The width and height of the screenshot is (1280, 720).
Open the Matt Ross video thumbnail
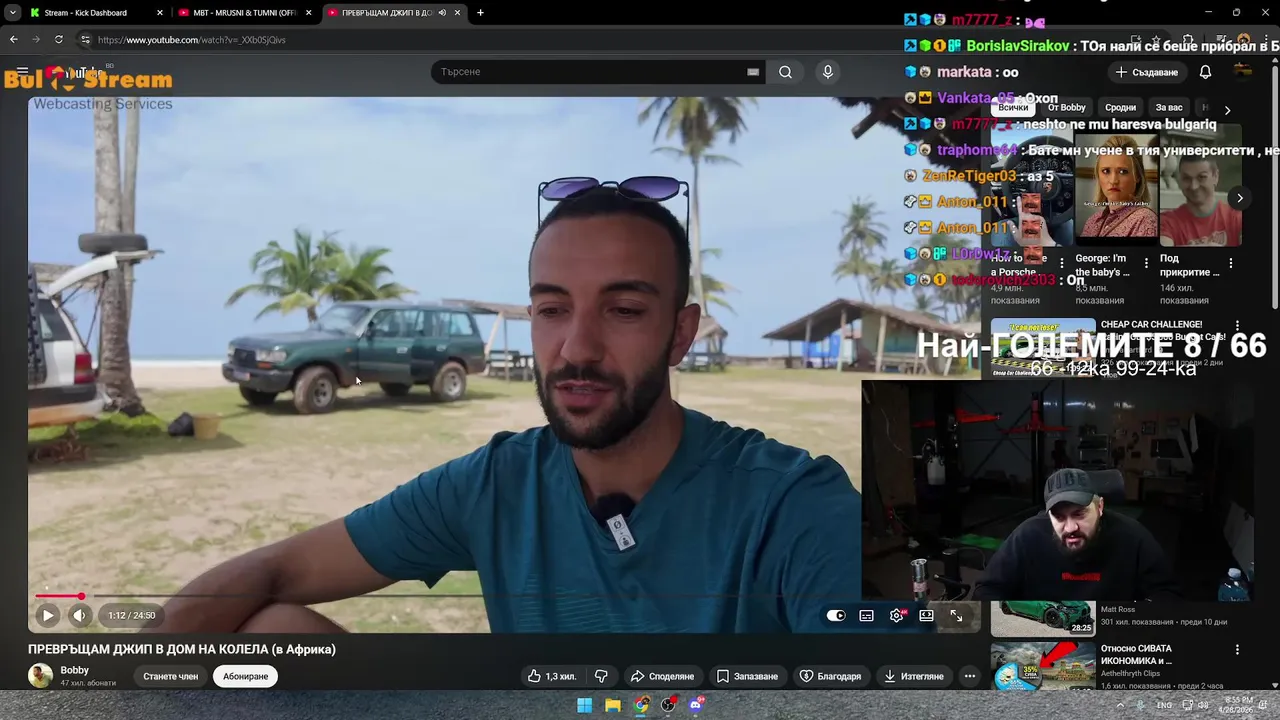pyautogui.click(x=1043, y=618)
